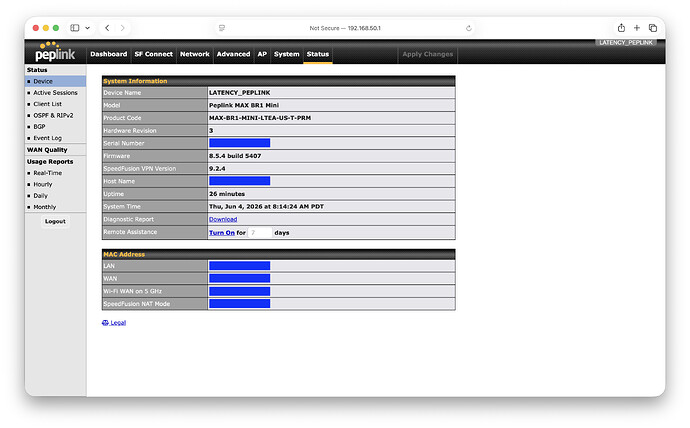Open Hourly usage report

(43, 185)
